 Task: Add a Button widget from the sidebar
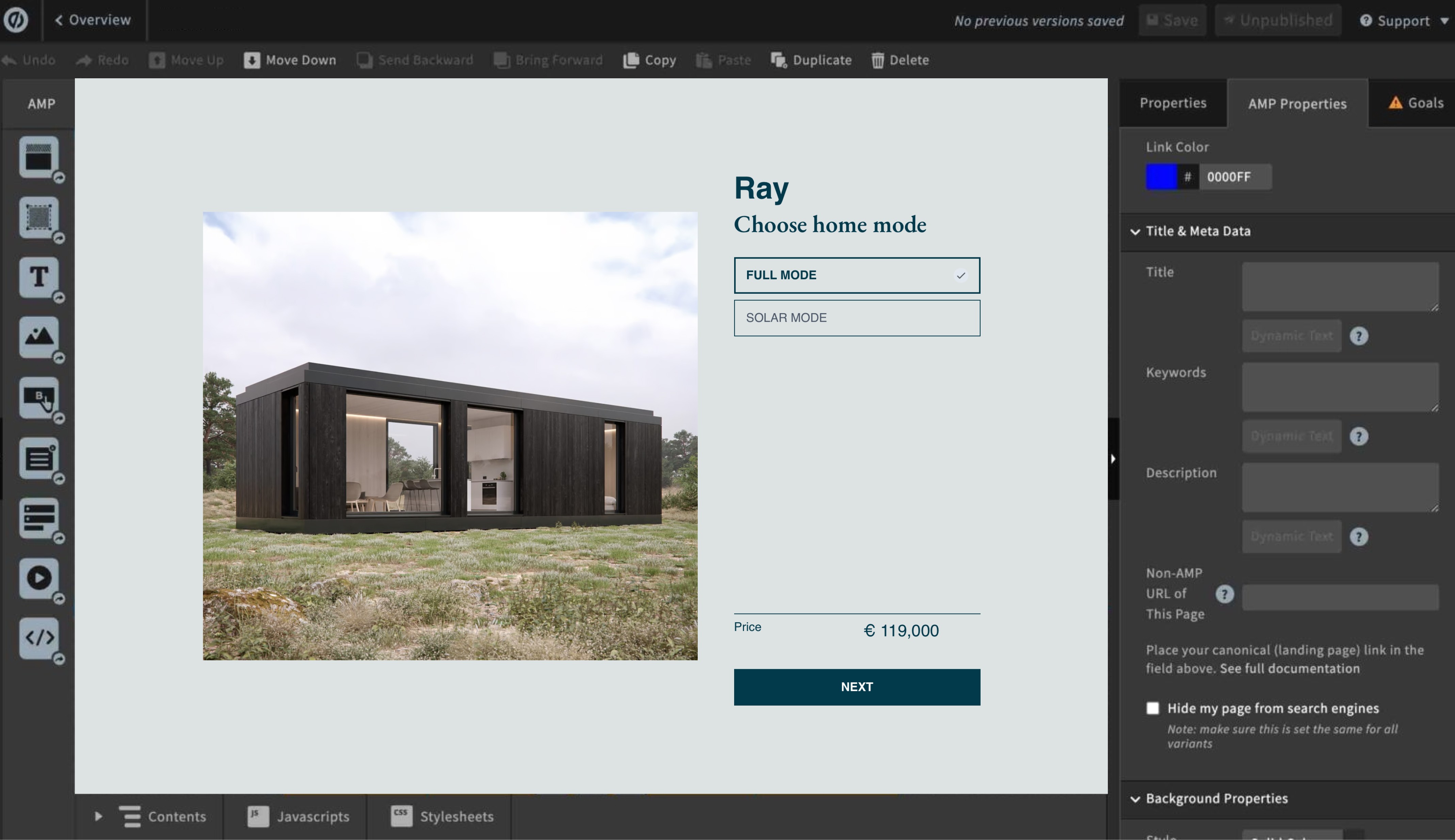tap(39, 398)
